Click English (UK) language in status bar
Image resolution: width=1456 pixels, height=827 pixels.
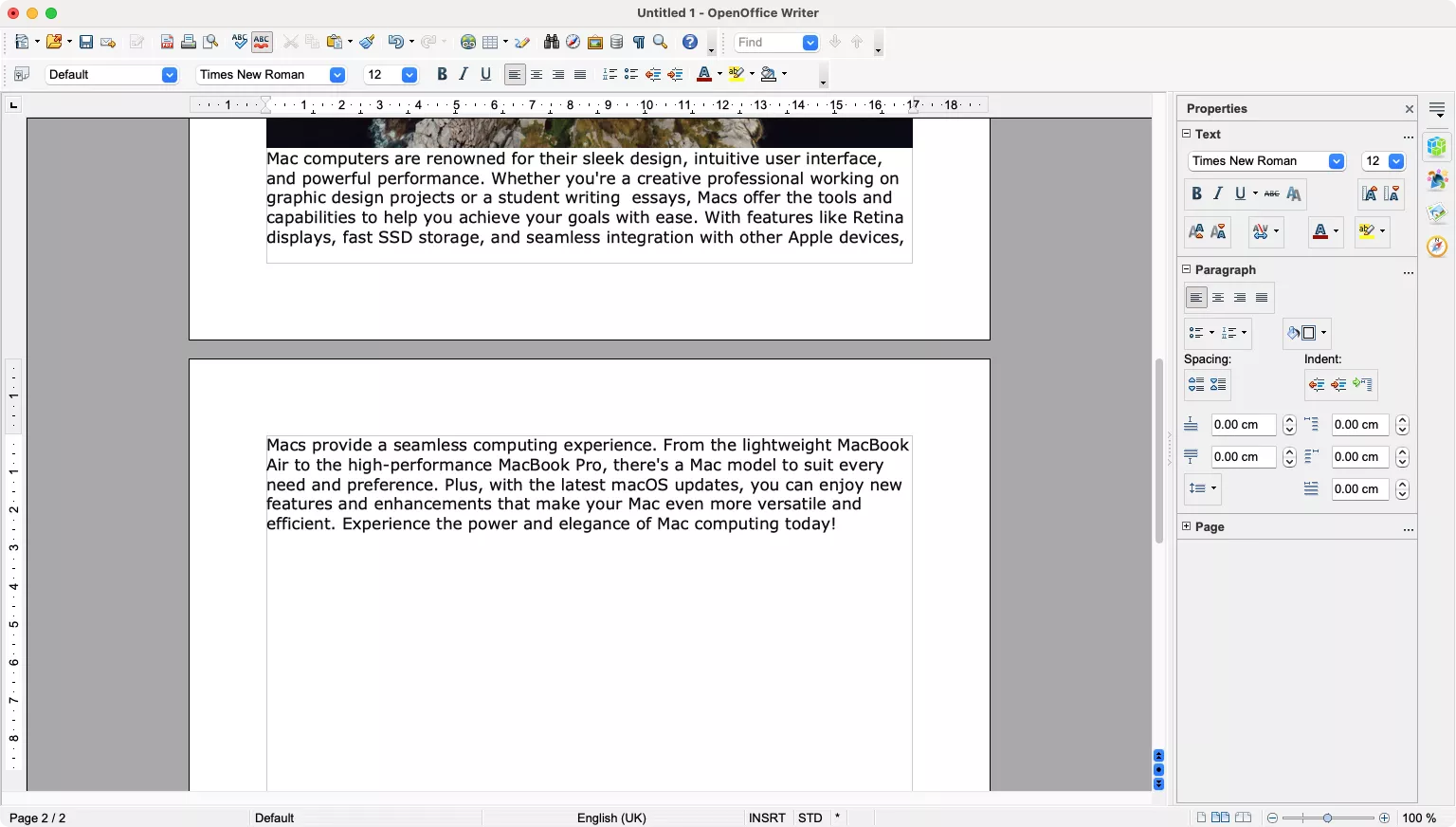(x=611, y=818)
